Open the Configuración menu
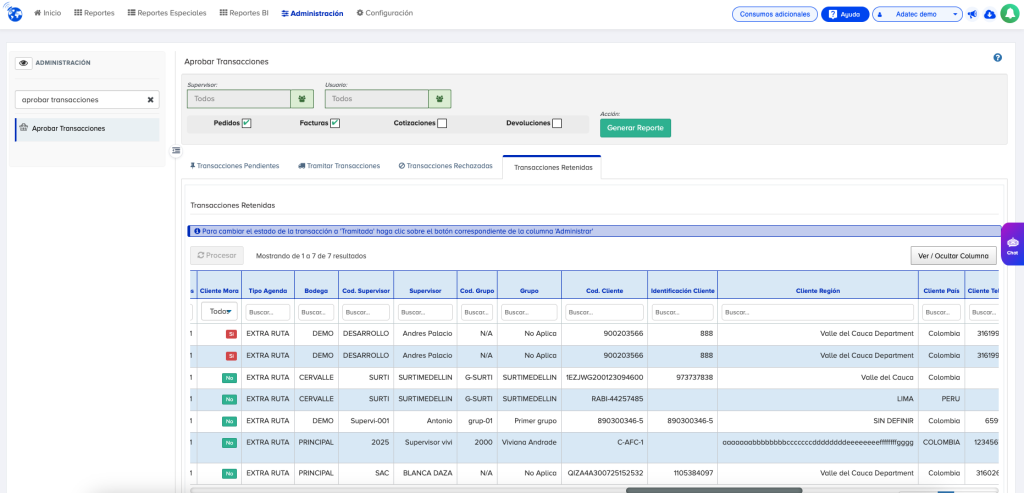The height and width of the screenshot is (493, 1024). tap(385, 13)
